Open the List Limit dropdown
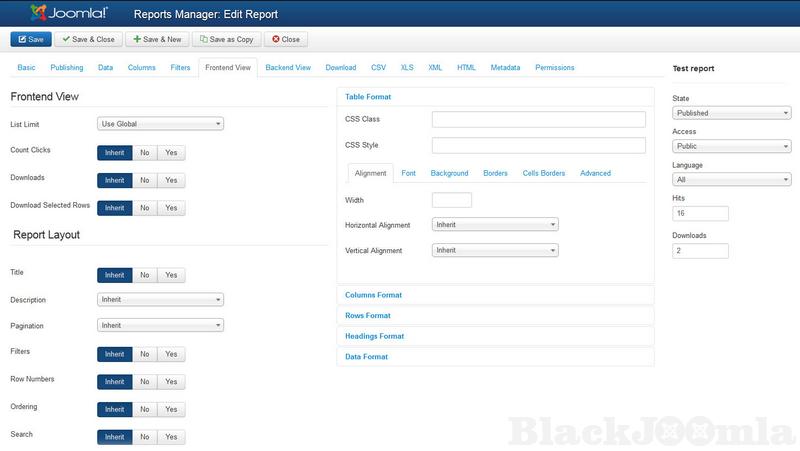 [x=160, y=124]
